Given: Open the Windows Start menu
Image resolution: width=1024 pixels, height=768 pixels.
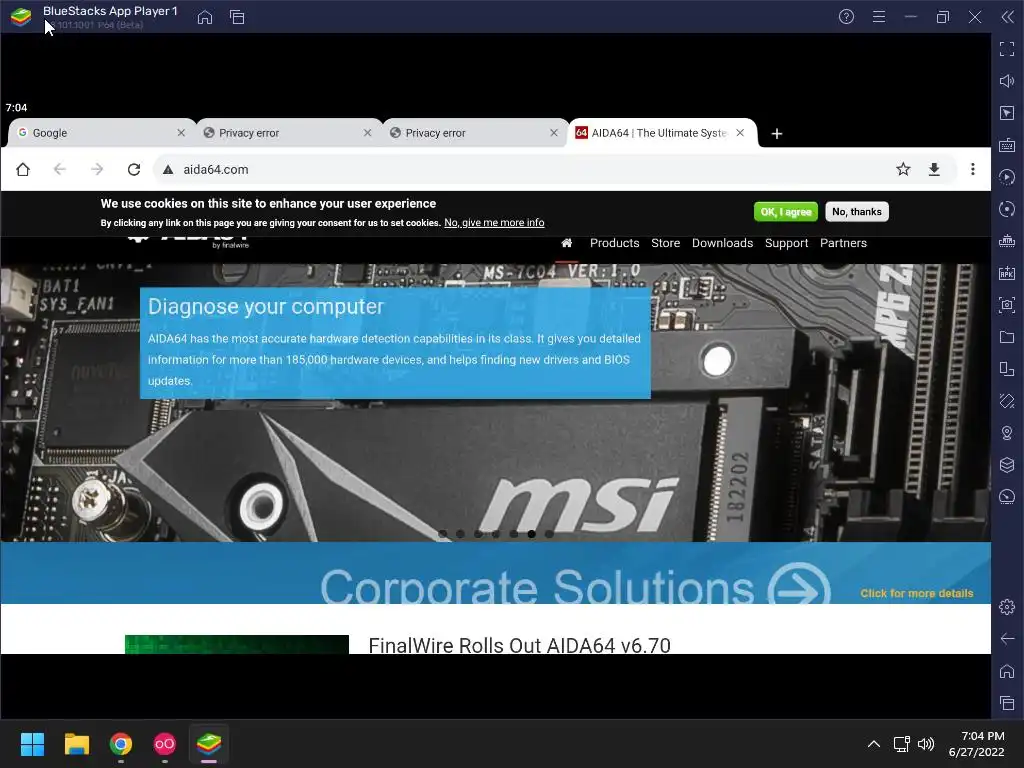Looking at the screenshot, I should (x=32, y=744).
